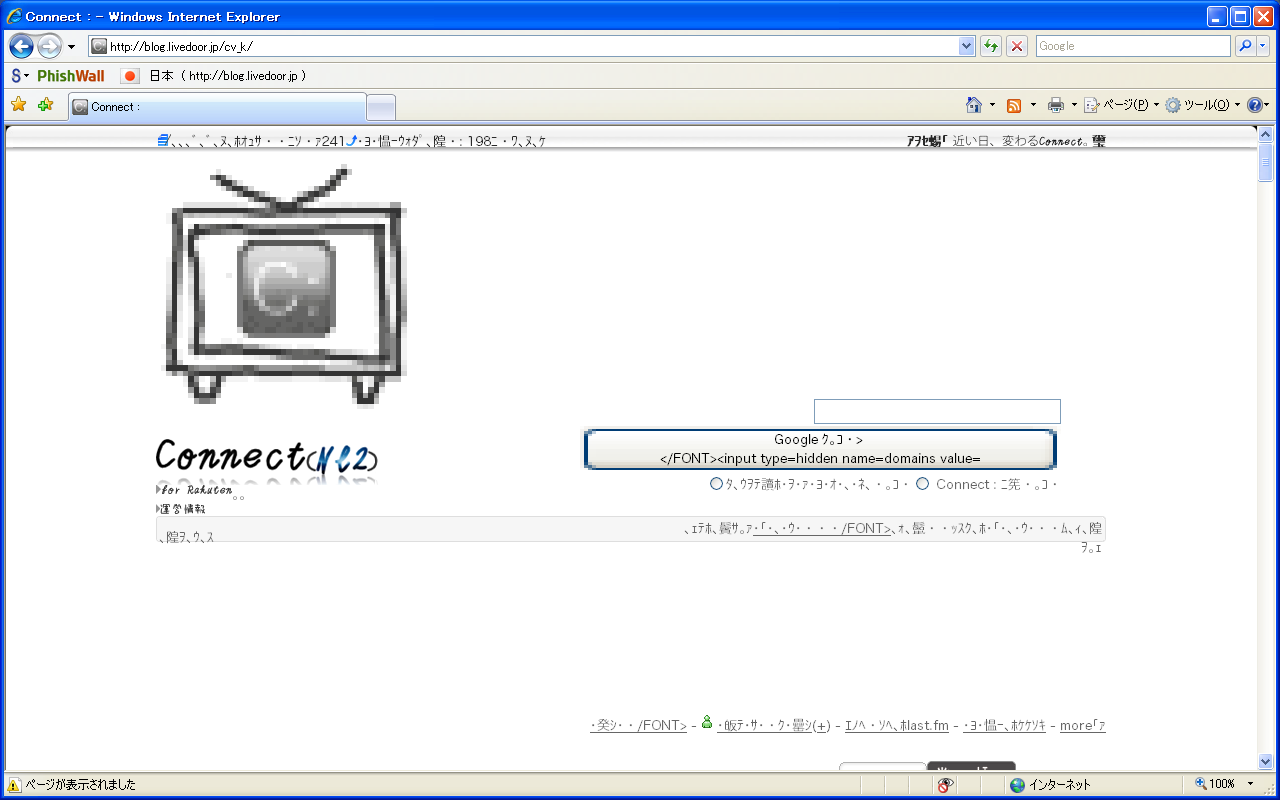Click the 'for Rakuten' link
This screenshot has height=800, width=1280.
pyautogui.click(x=196, y=490)
